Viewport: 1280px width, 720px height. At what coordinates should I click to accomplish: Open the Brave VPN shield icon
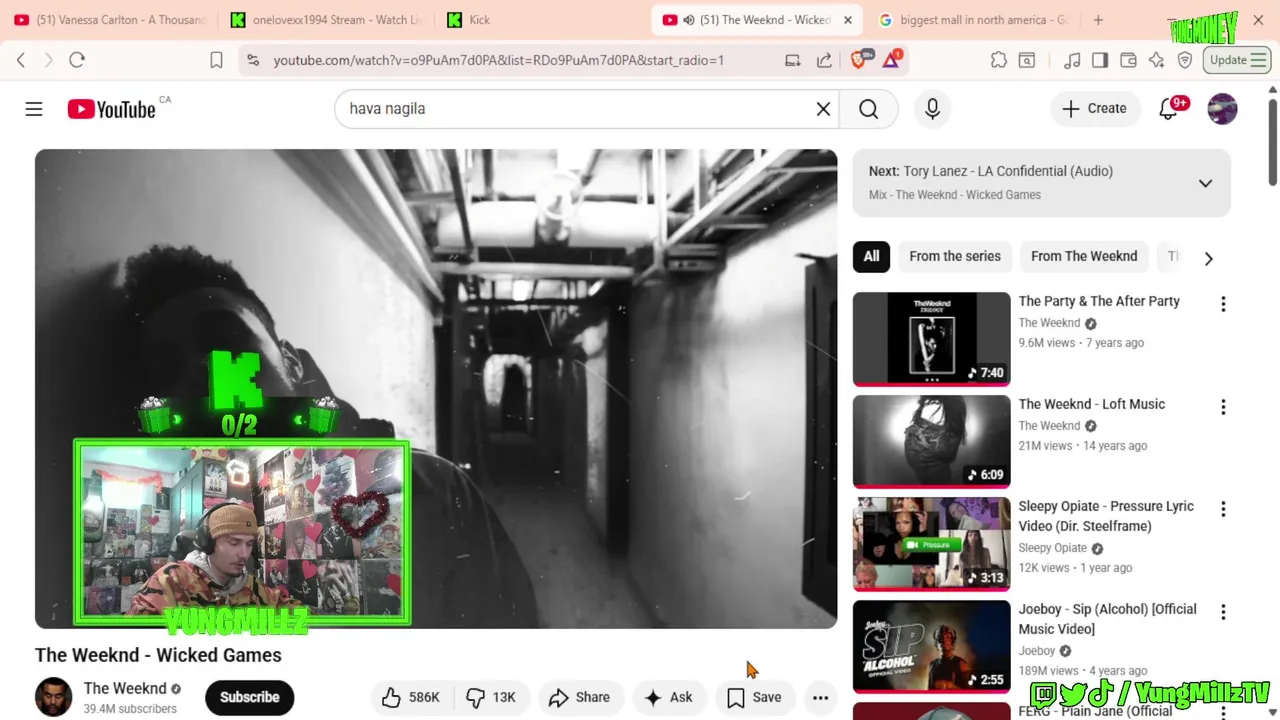[x=1185, y=60]
